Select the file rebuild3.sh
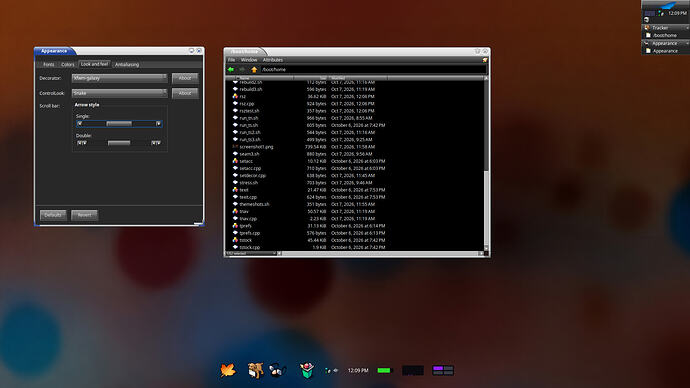 click(251, 89)
